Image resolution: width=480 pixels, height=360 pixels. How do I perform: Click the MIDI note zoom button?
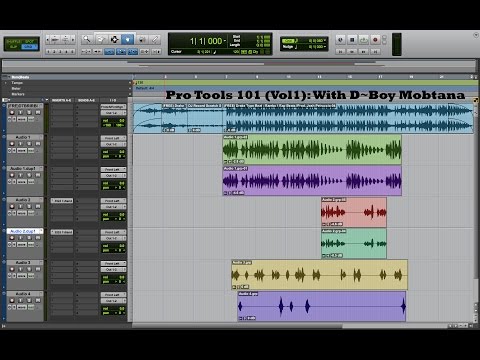65,40
